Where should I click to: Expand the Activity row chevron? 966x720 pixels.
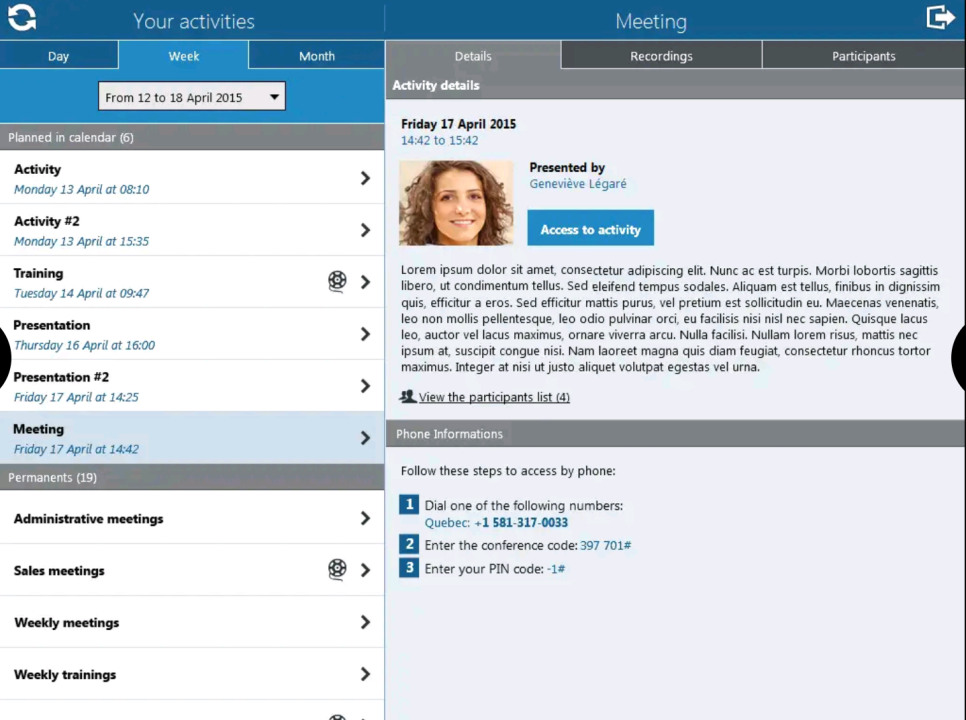[365, 178]
